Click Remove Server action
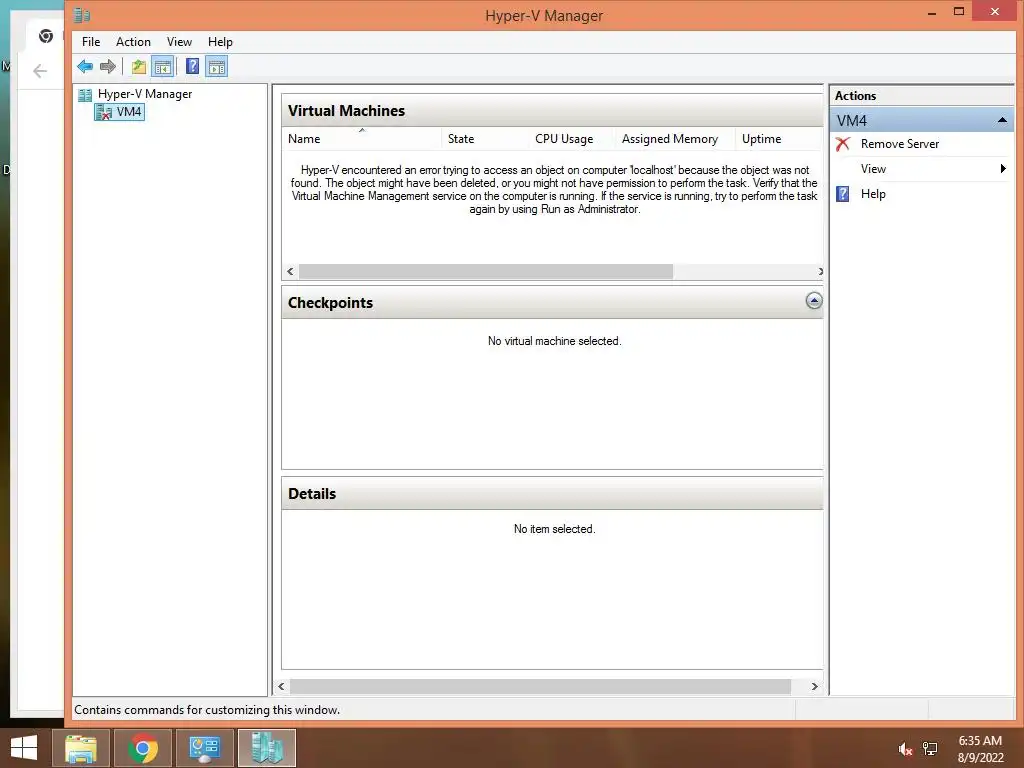 click(899, 144)
